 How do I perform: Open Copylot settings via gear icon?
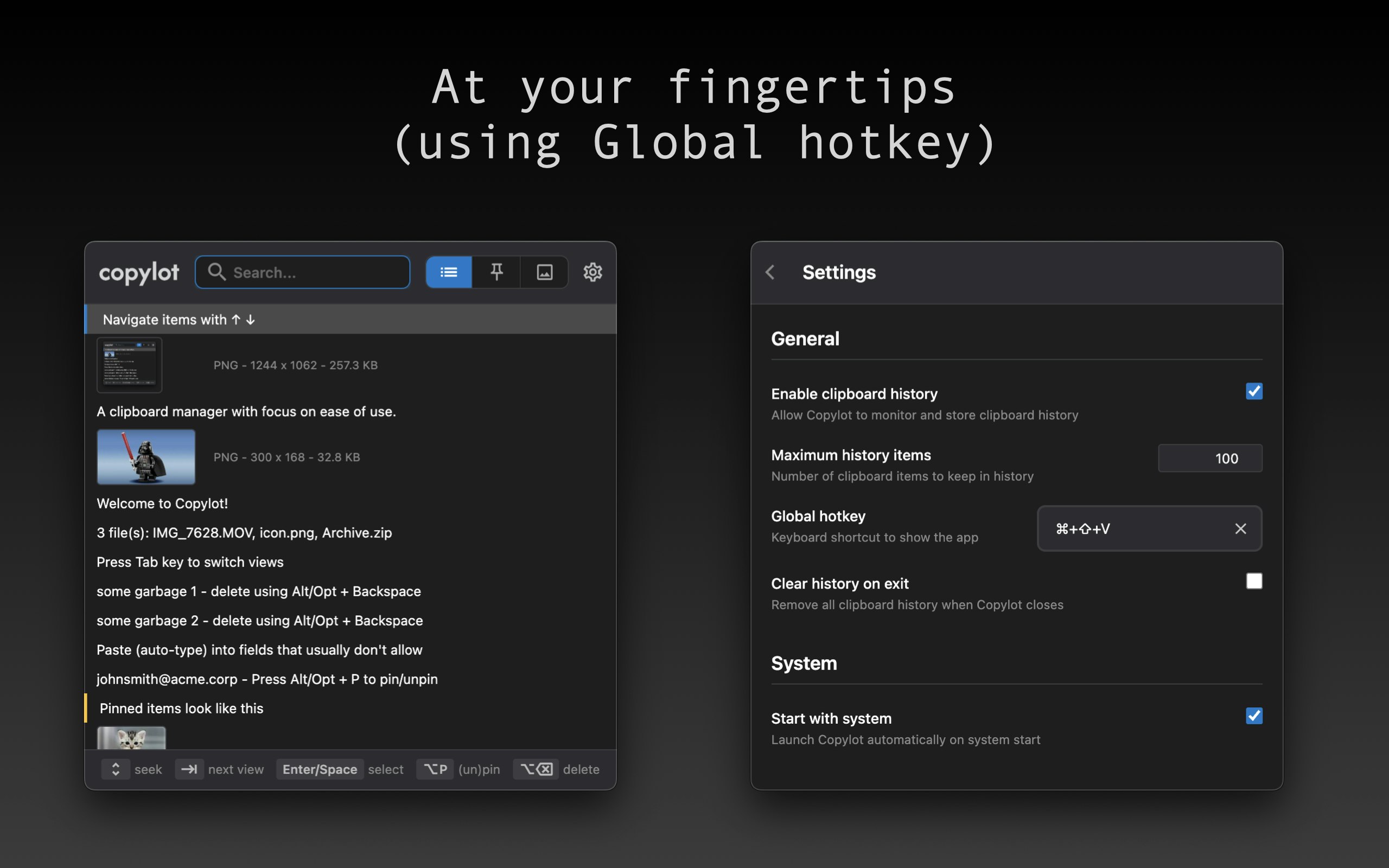point(593,272)
